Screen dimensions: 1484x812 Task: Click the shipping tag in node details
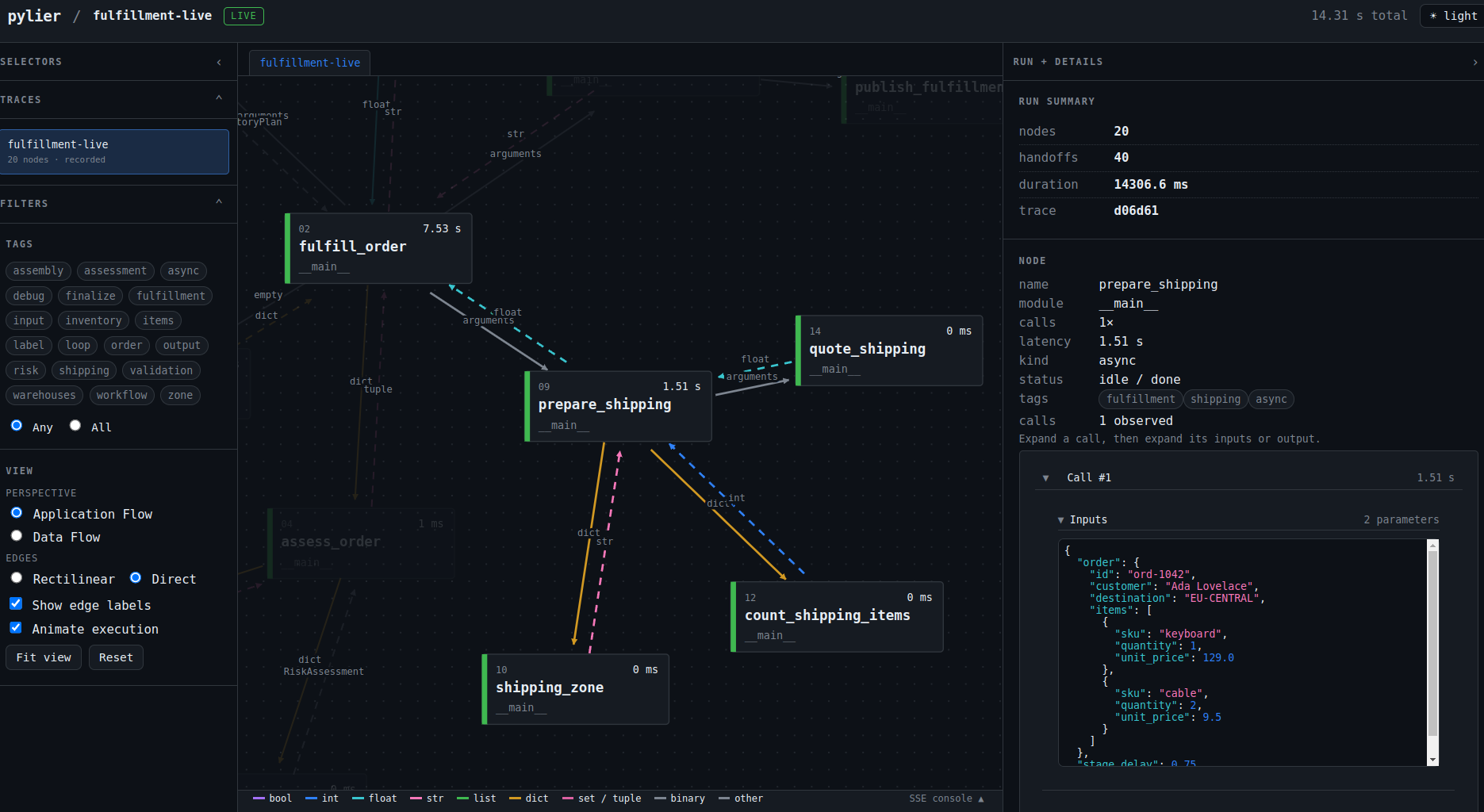pyautogui.click(x=1215, y=400)
